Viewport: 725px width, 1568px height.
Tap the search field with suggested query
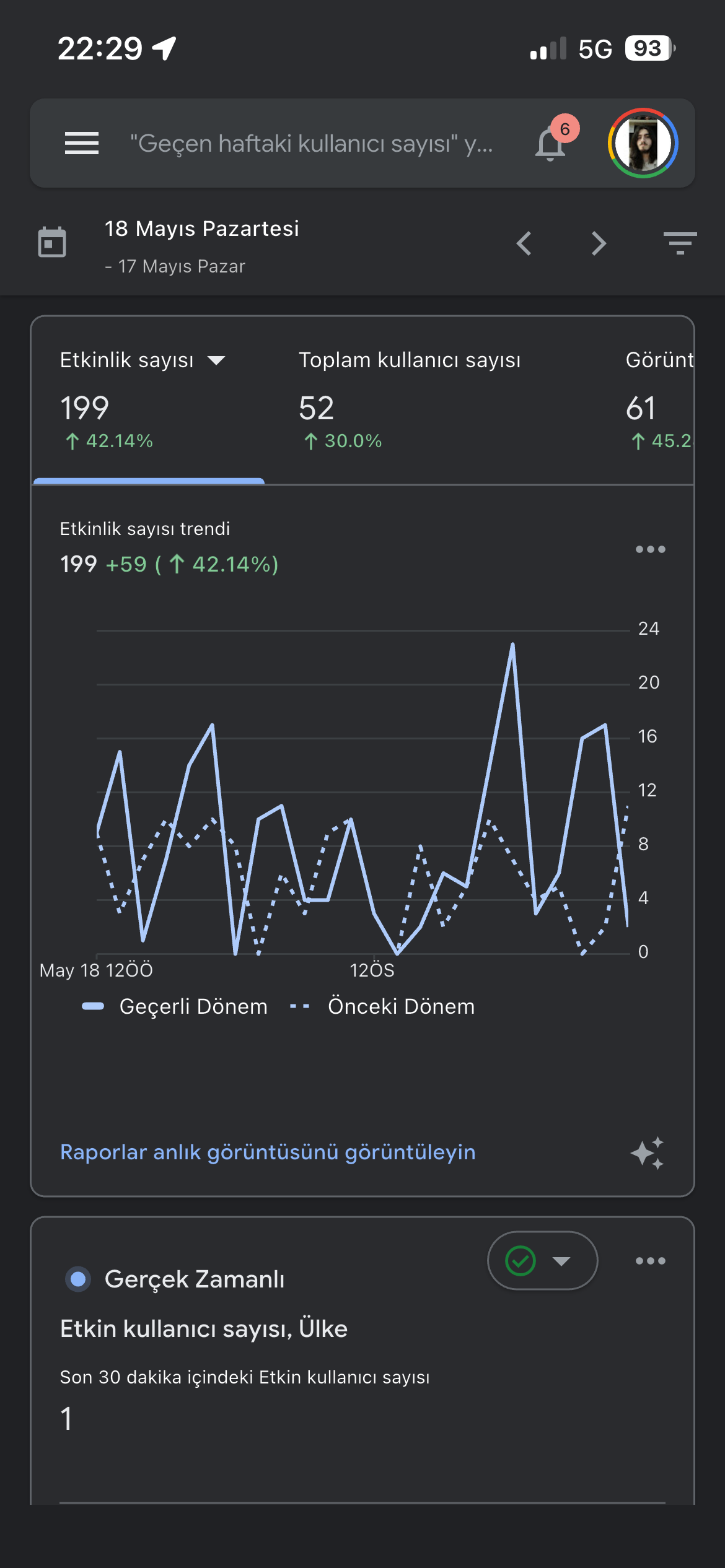click(x=312, y=144)
